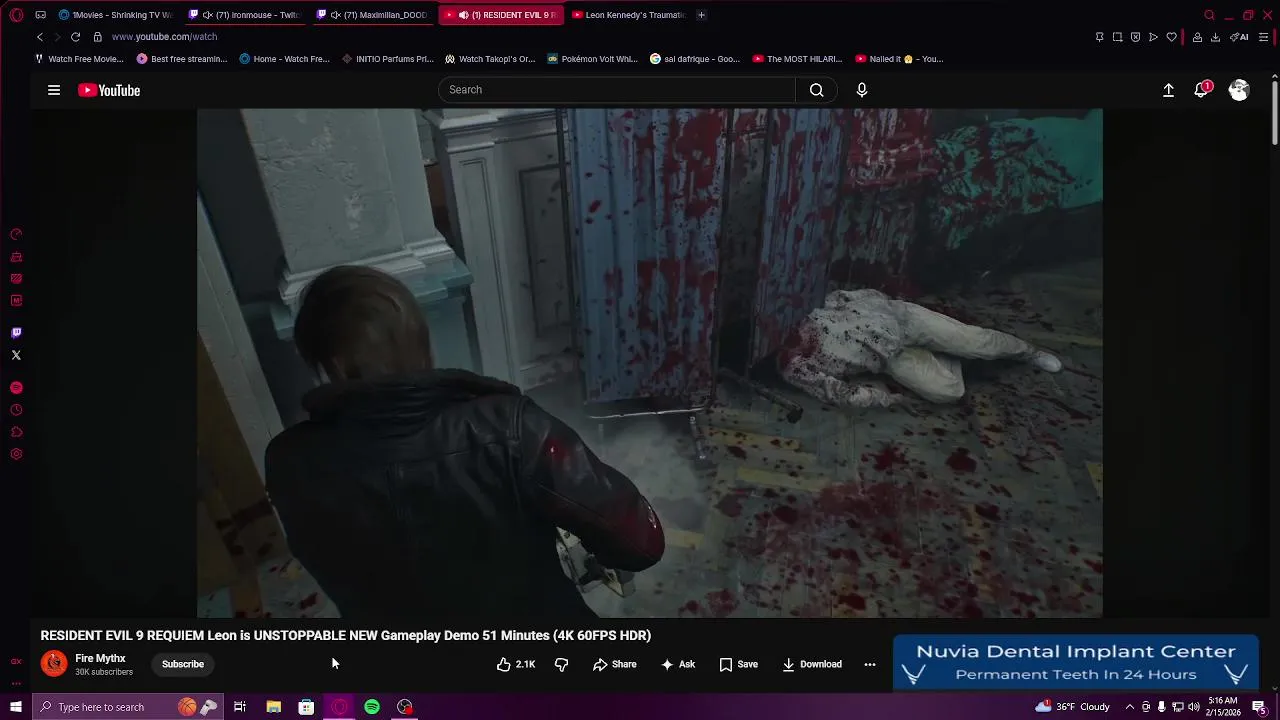Open Opera Easy Setup sliders icon
The image size is (1280, 720).
[x=1264, y=37]
